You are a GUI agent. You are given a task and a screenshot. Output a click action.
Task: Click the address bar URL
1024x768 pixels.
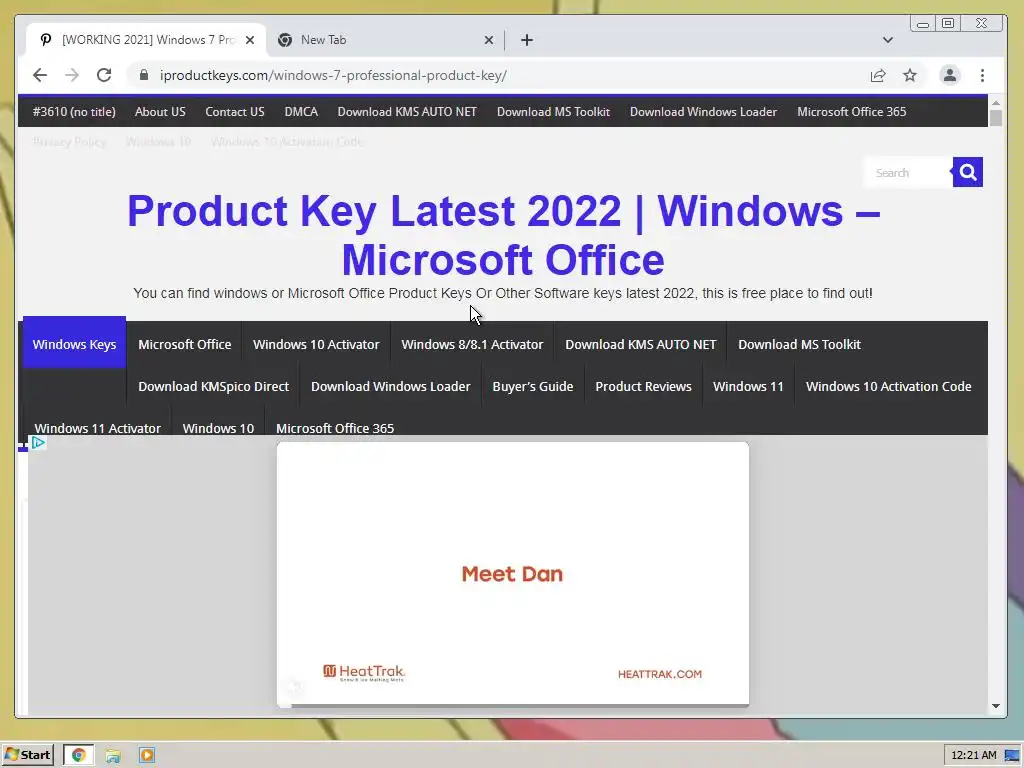coord(333,75)
